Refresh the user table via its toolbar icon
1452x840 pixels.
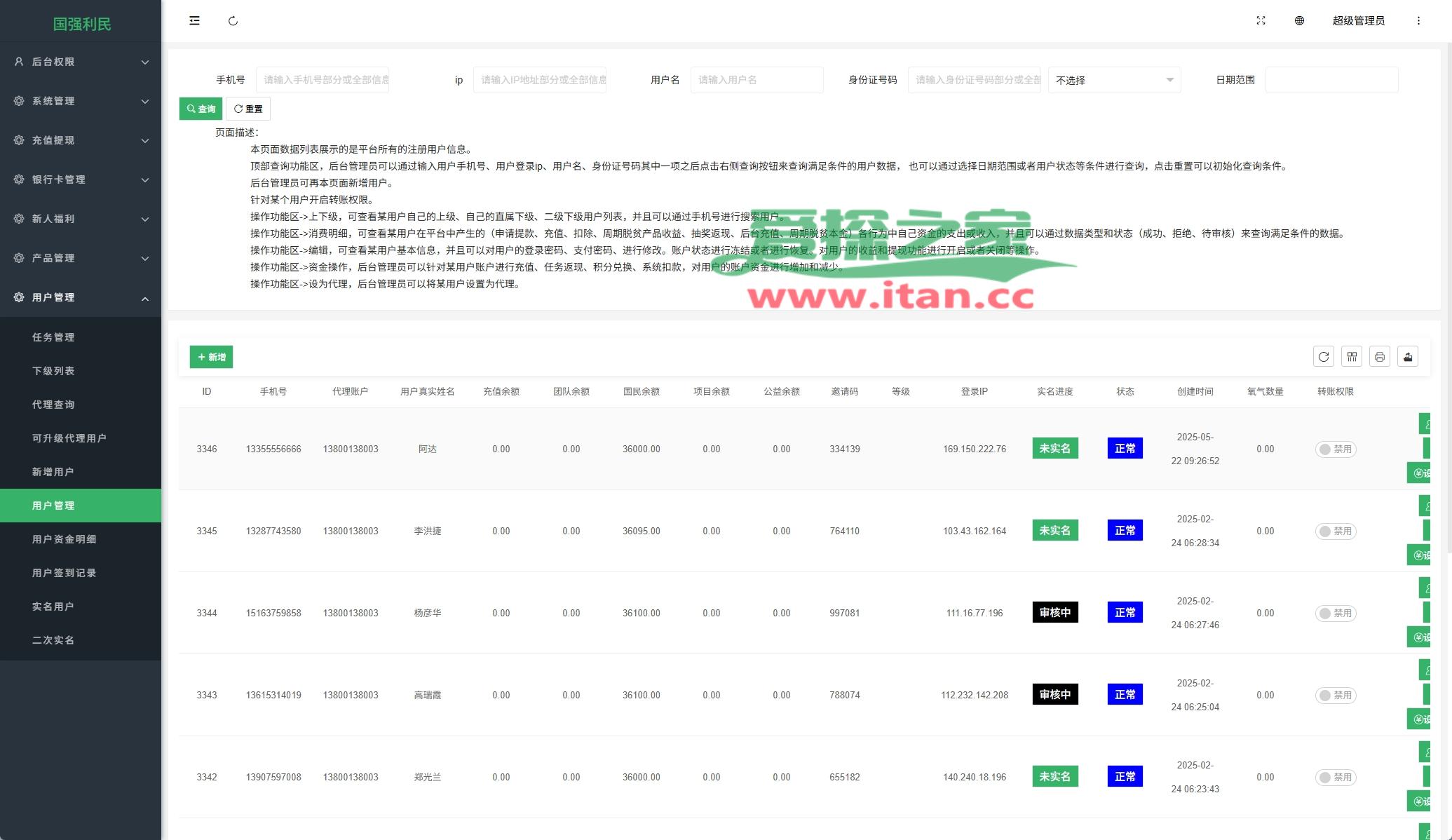coord(1323,357)
